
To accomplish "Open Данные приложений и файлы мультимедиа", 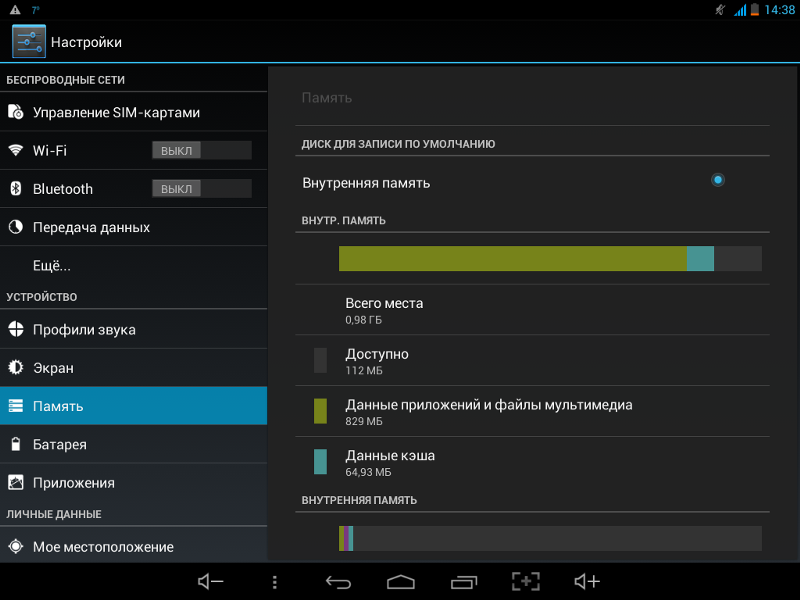I will pyautogui.click(x=532, y=411).
